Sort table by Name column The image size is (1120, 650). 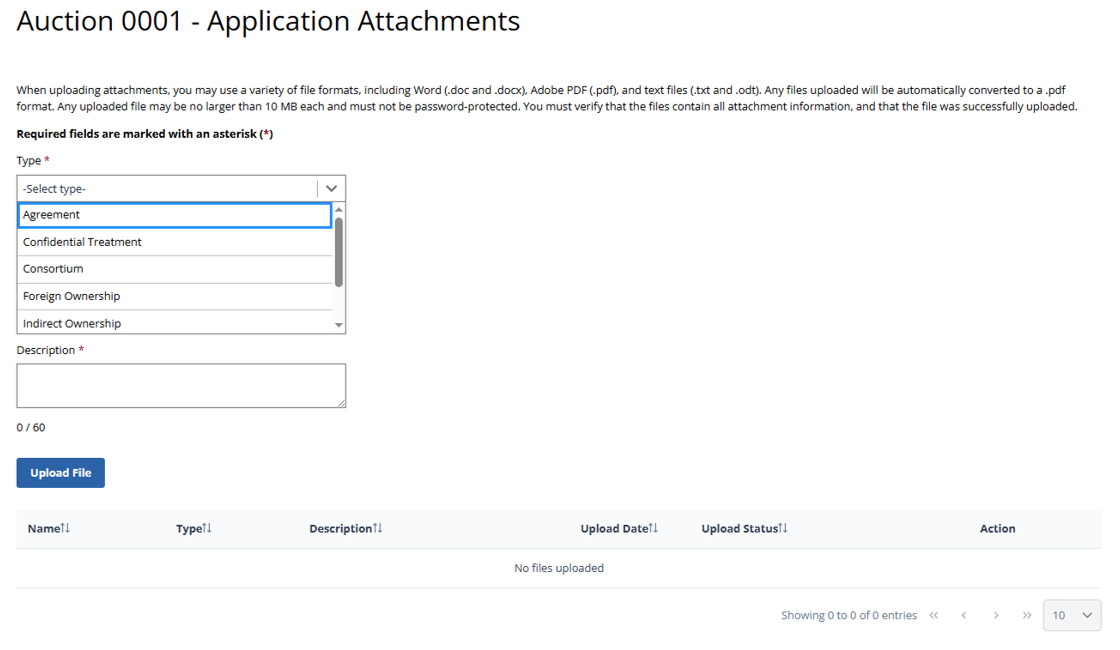pyautogui.click(x=49, y=528)
